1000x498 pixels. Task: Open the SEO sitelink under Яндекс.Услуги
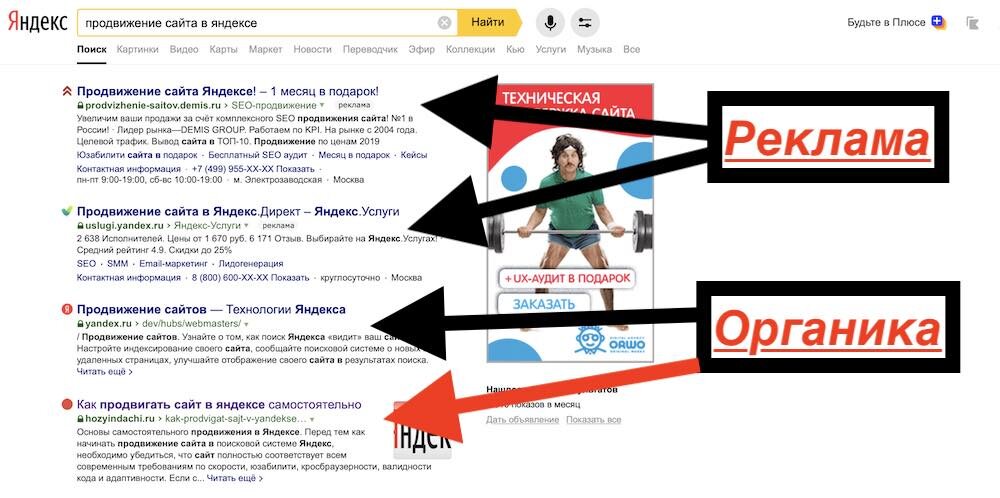[87, 263]
